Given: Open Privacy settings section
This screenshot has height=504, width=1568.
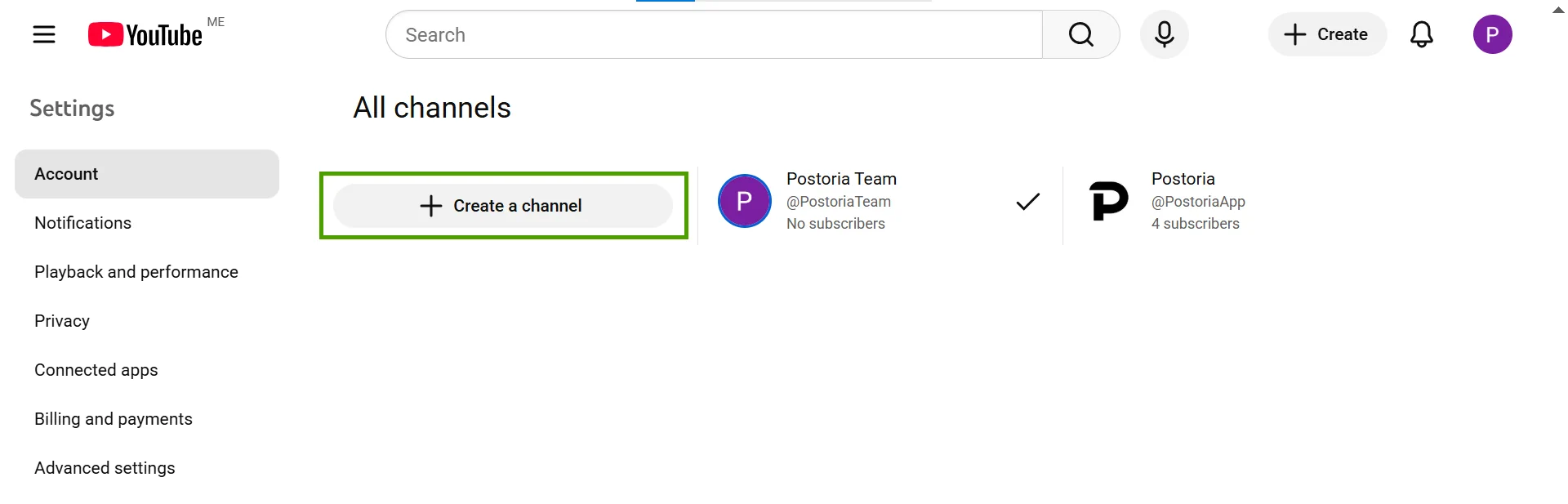Looking at the screenshot, I should pos(147,321).
